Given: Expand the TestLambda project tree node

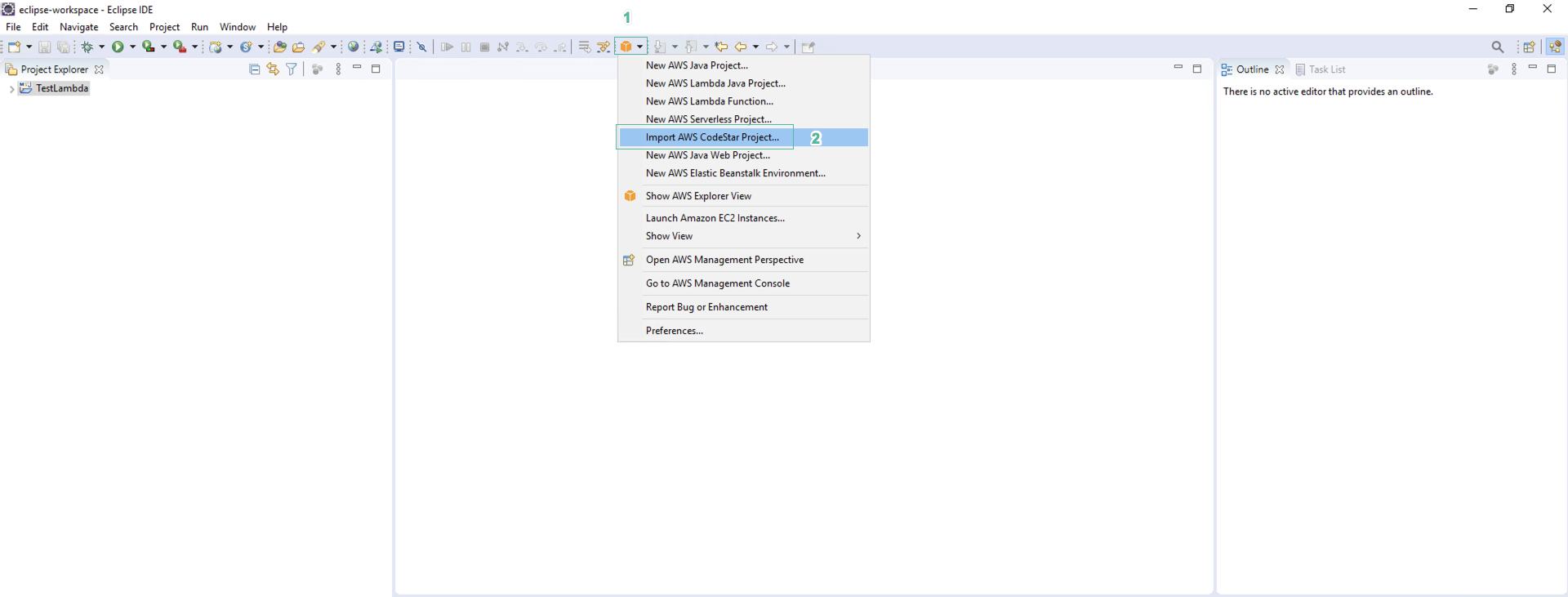Looking at the screenshot, I should pos(11,89).
